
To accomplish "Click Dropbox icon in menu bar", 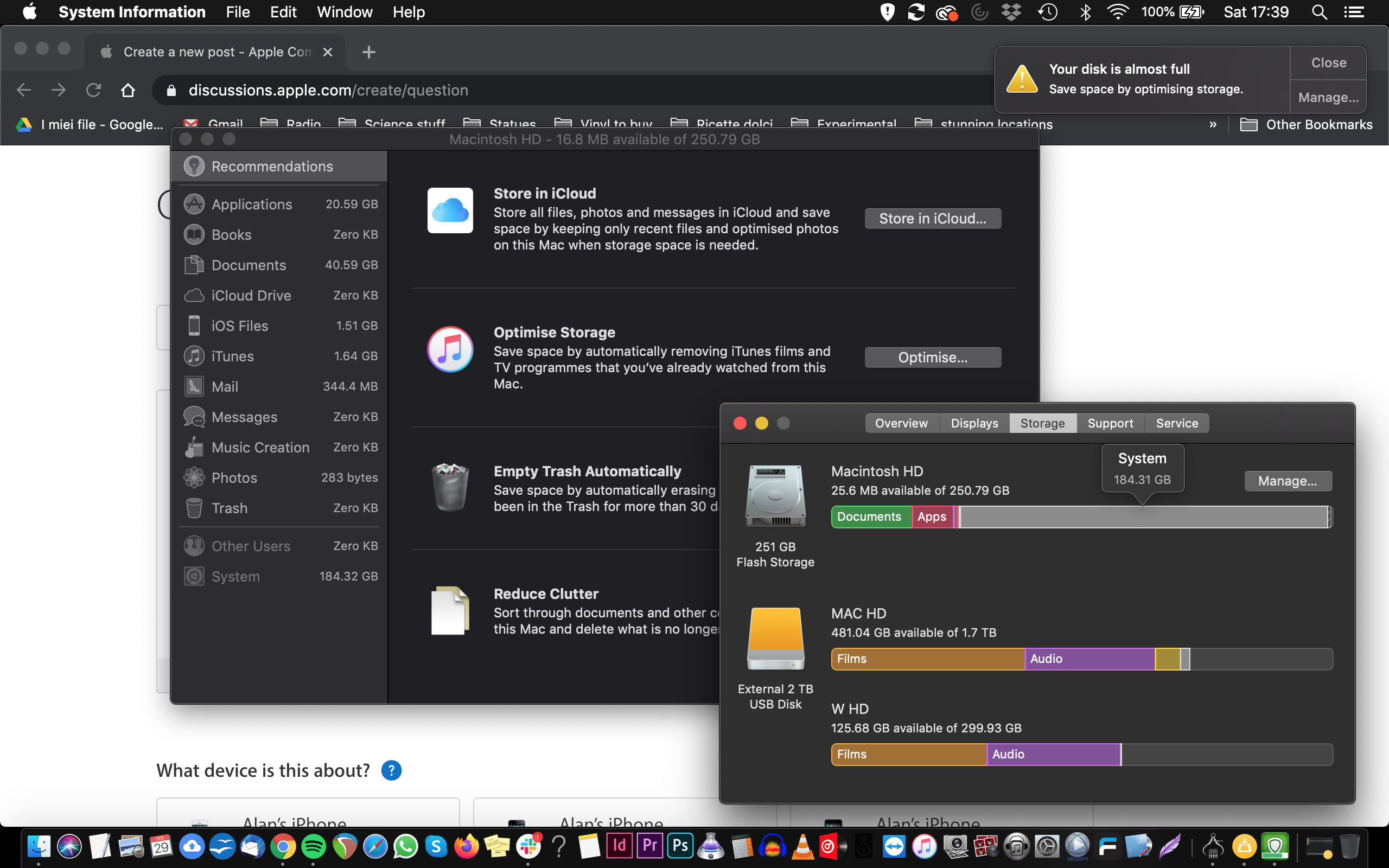I will click(1011, 12).
